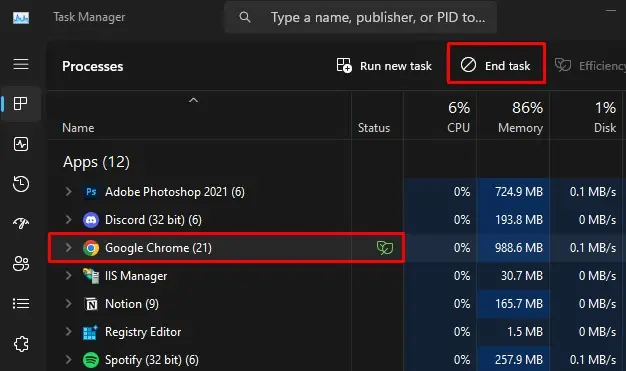Open the App history sidebar icon
This screenshot has width=626, height=371.
(21, 184)
